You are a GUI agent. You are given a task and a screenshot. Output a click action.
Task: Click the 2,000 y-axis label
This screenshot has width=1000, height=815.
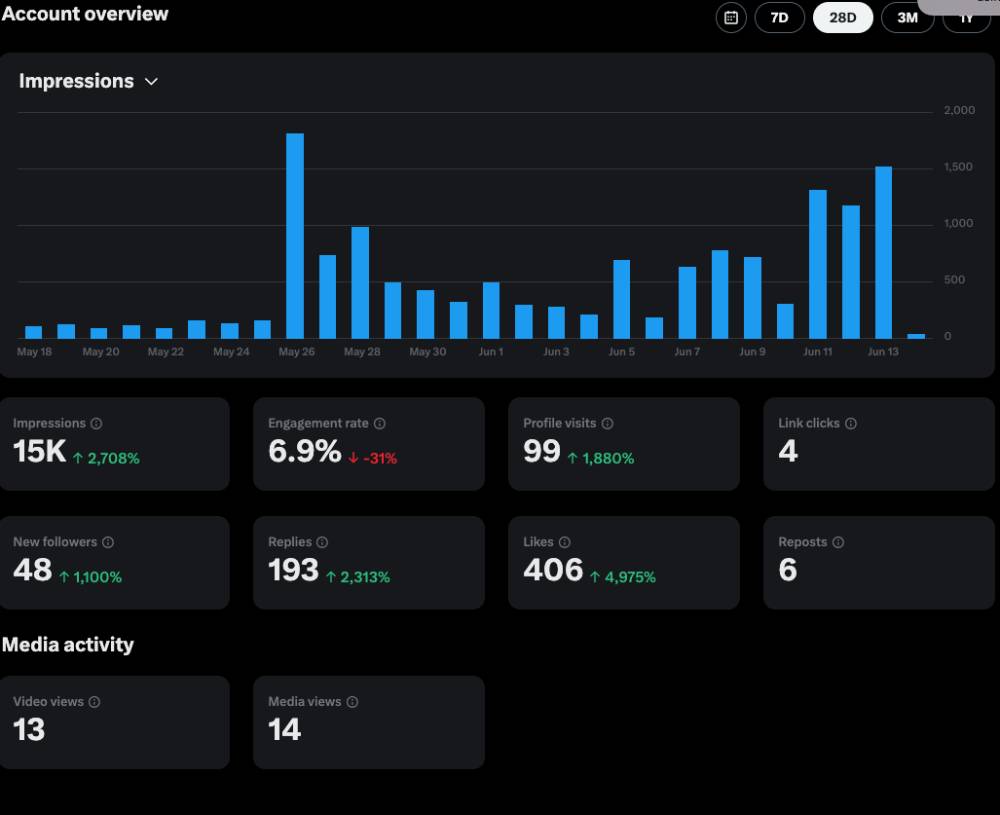959,110
